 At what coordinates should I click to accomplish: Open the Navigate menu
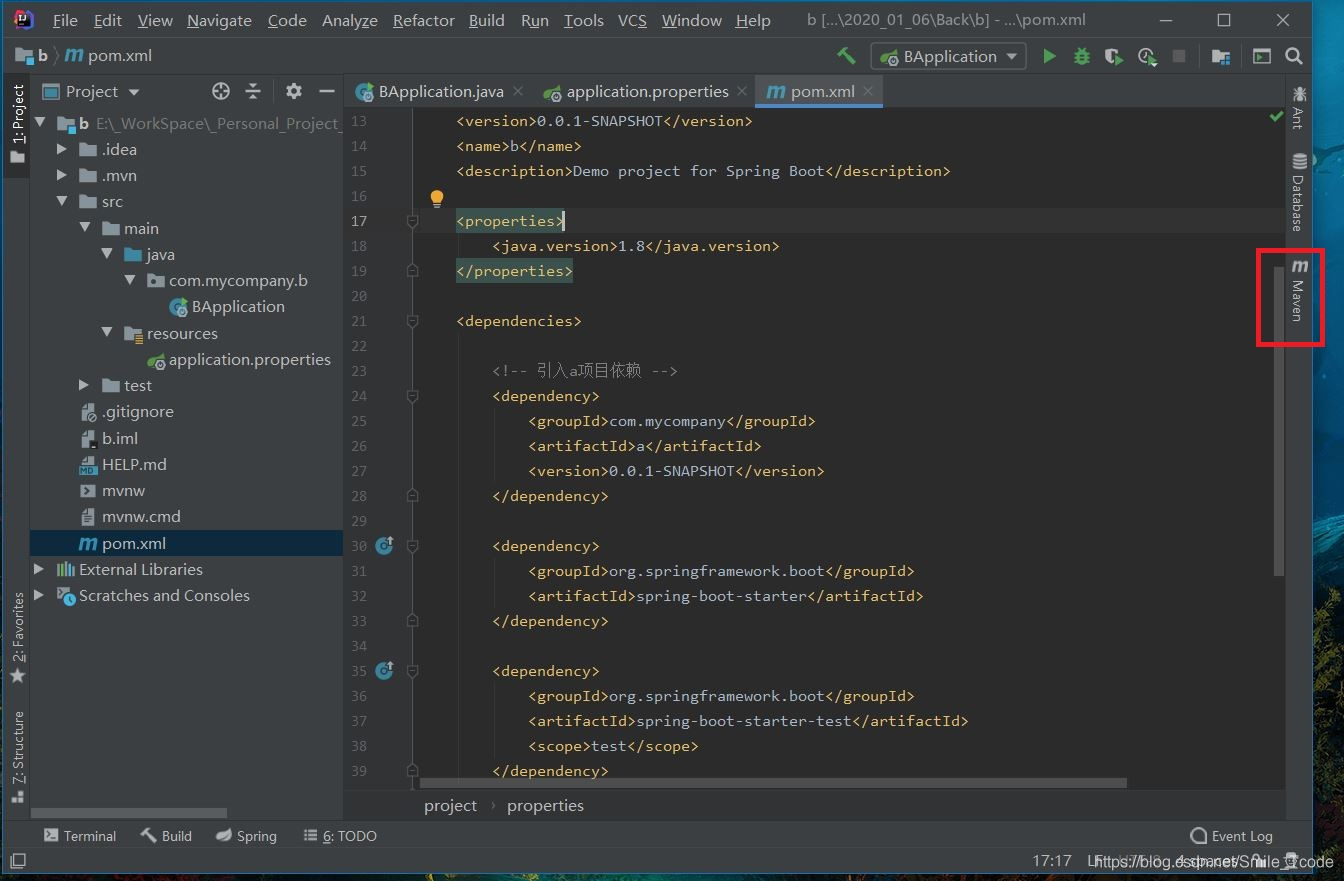(x=219, y=20)
